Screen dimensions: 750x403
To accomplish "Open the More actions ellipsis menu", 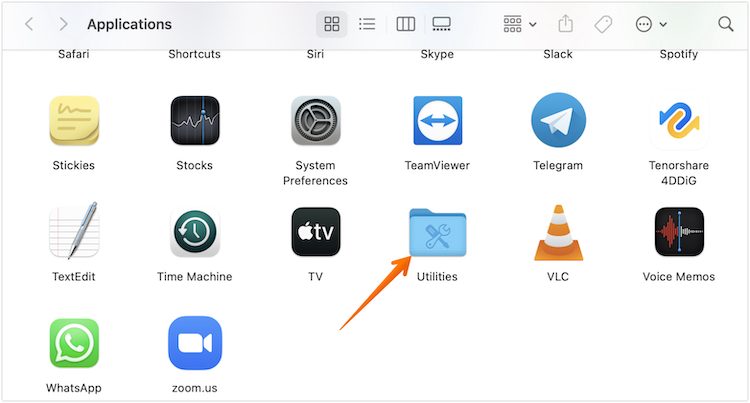I will [651, 24].
